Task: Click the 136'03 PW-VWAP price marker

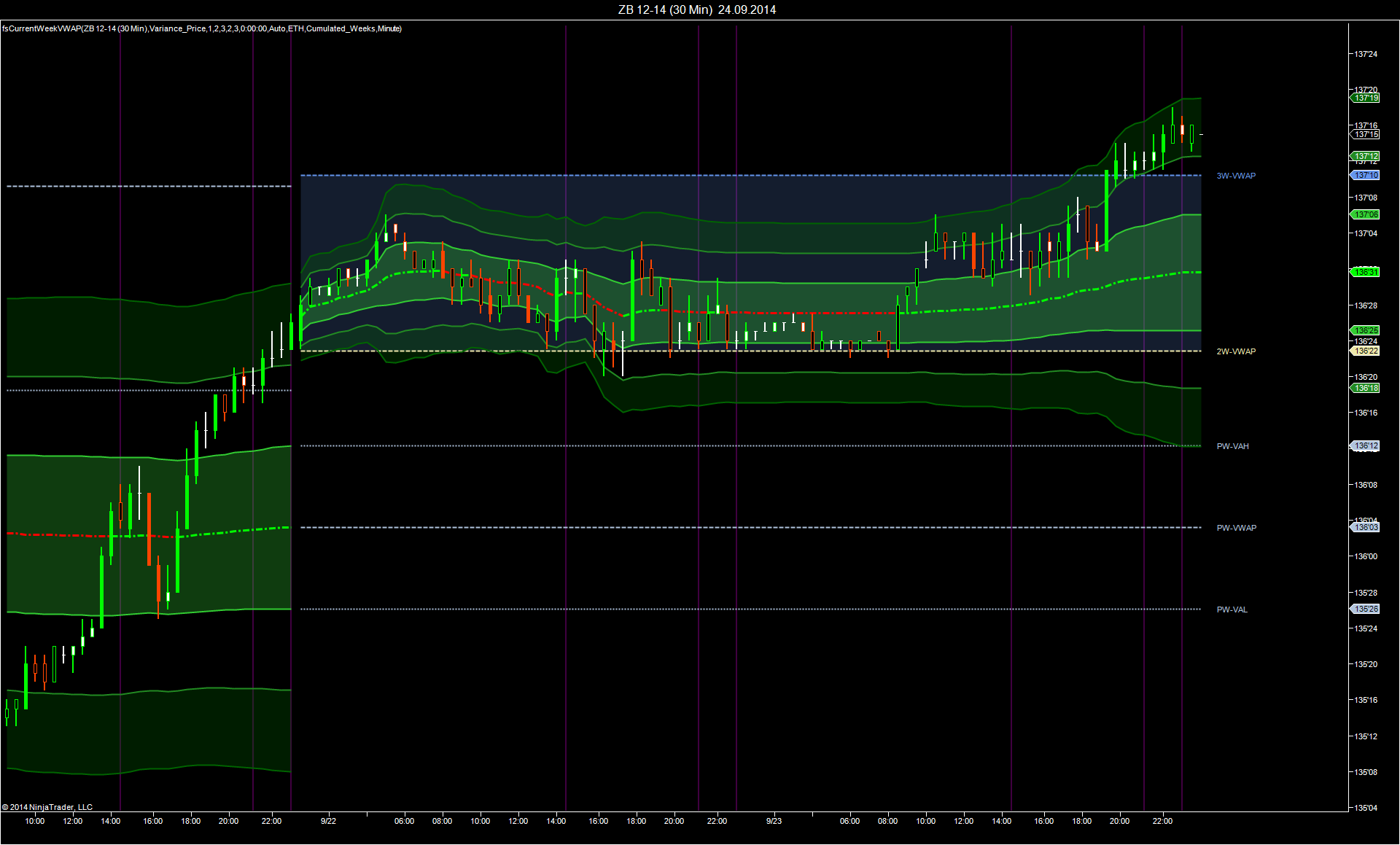Action: click(1366, 528)
